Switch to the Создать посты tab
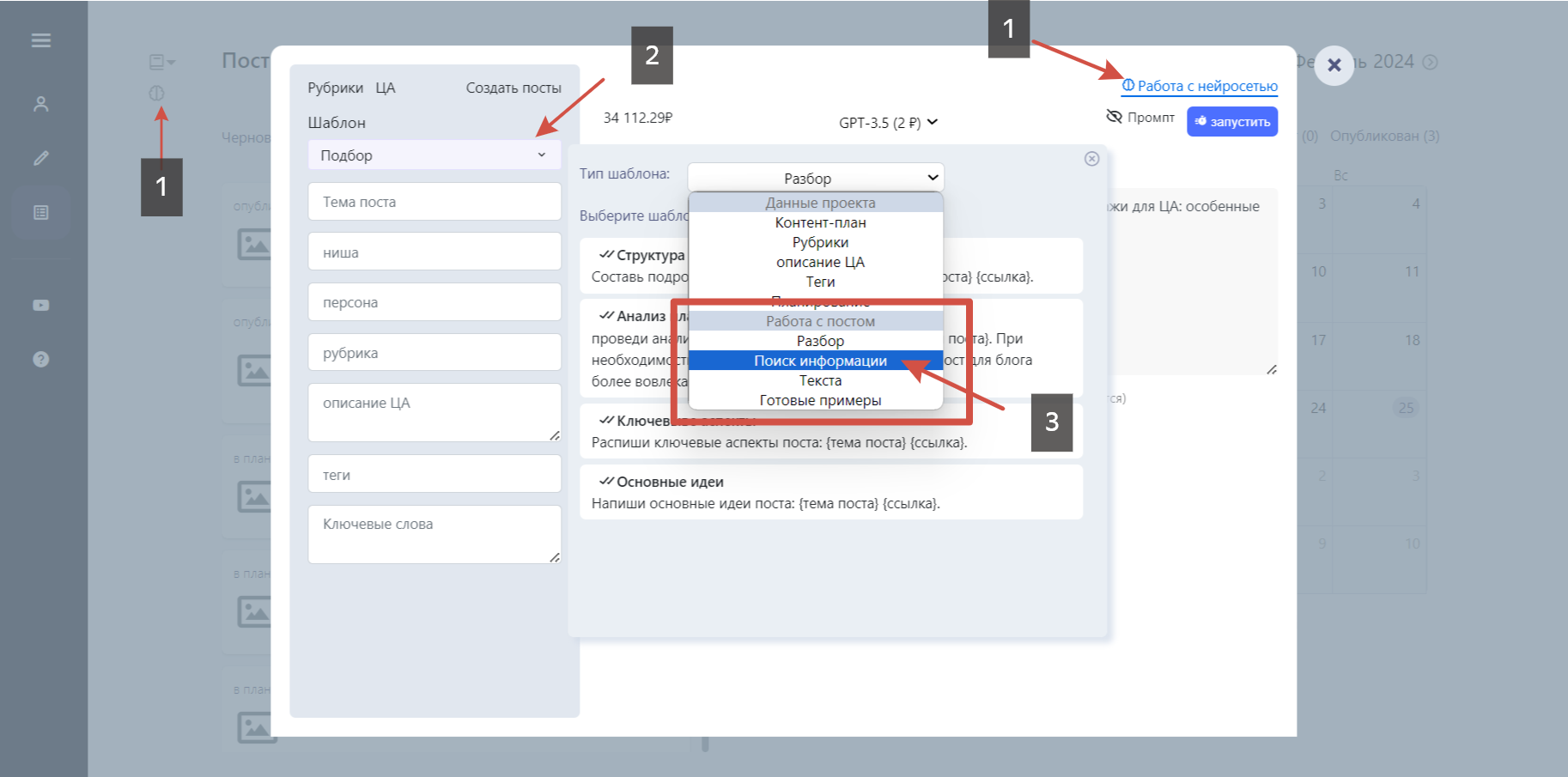 [514, 88]
